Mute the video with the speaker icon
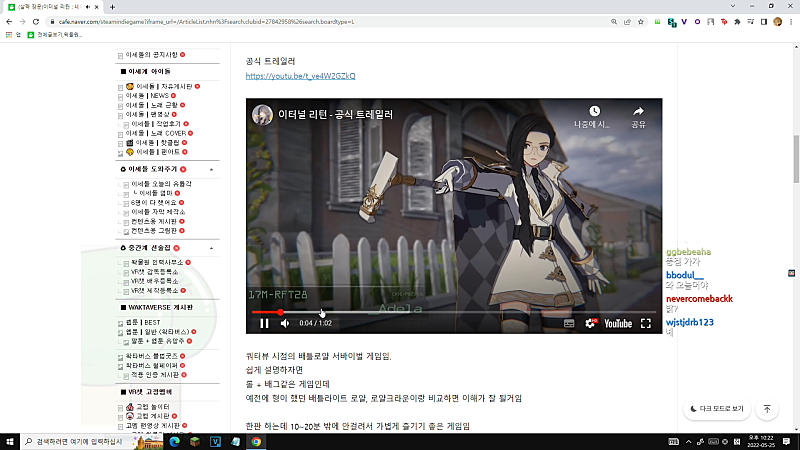 click(285, 323)
